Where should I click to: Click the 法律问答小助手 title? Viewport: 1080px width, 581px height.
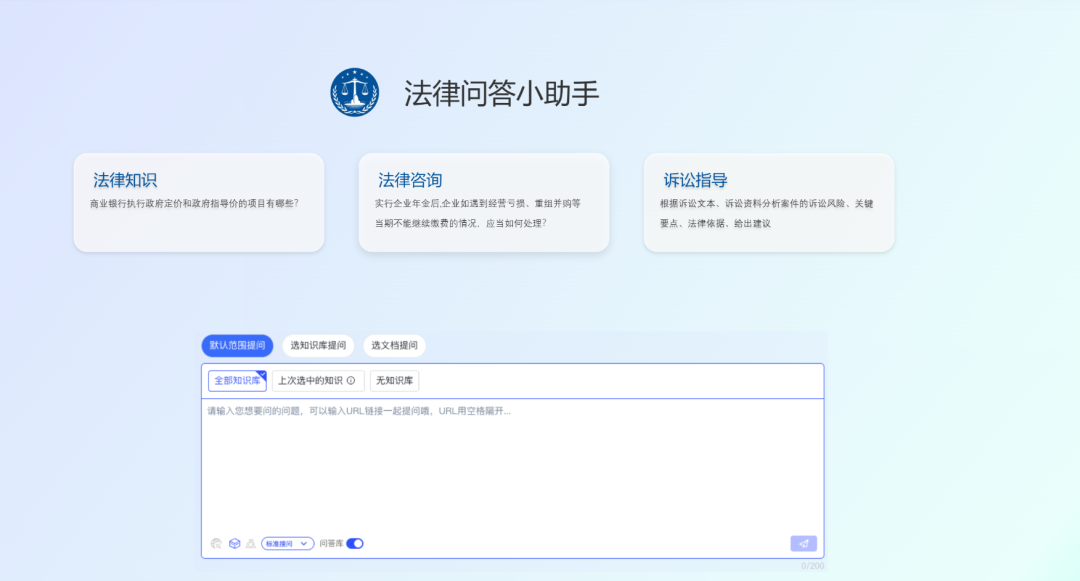[x=501, y=93]
